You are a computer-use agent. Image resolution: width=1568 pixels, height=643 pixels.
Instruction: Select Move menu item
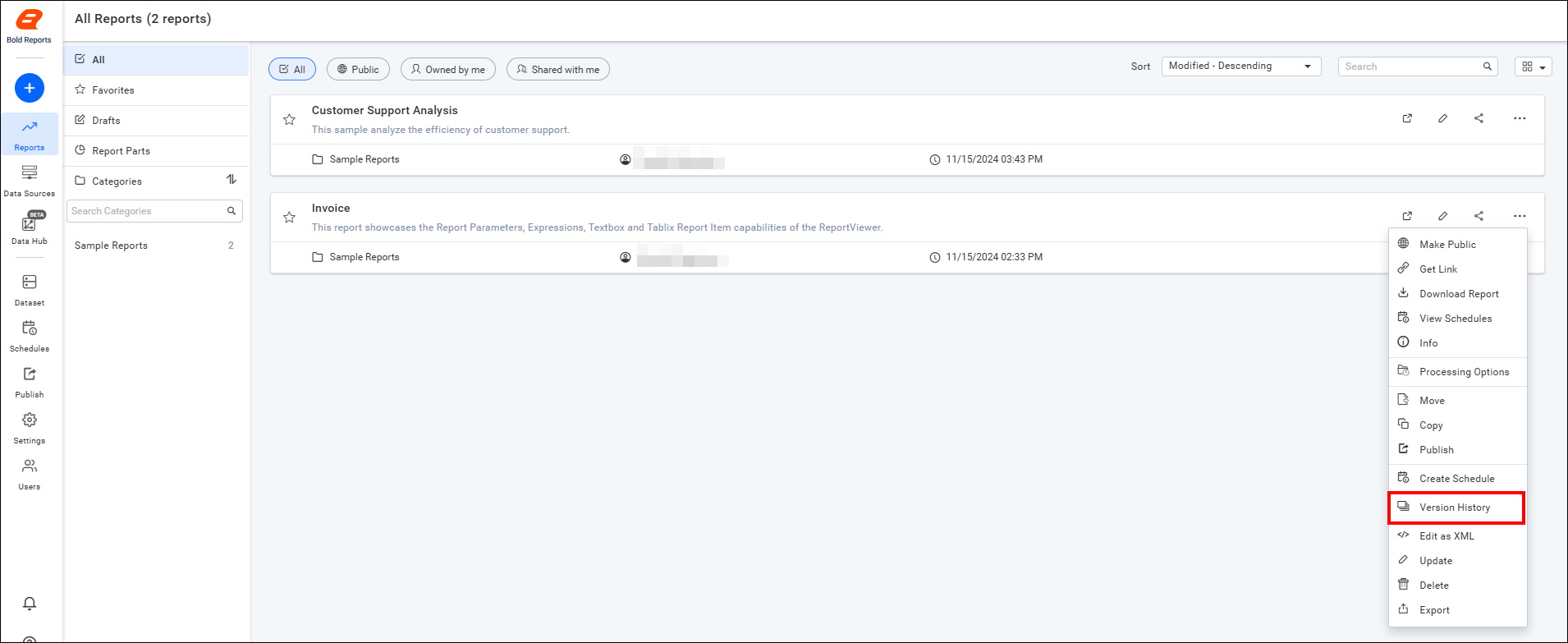[1457, 401]
